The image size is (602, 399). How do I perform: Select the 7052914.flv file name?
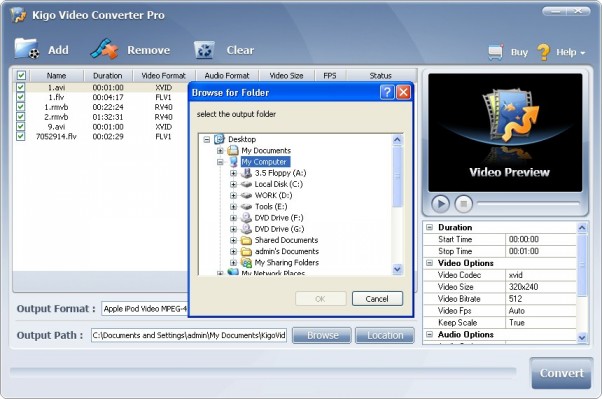coord(56,136)
